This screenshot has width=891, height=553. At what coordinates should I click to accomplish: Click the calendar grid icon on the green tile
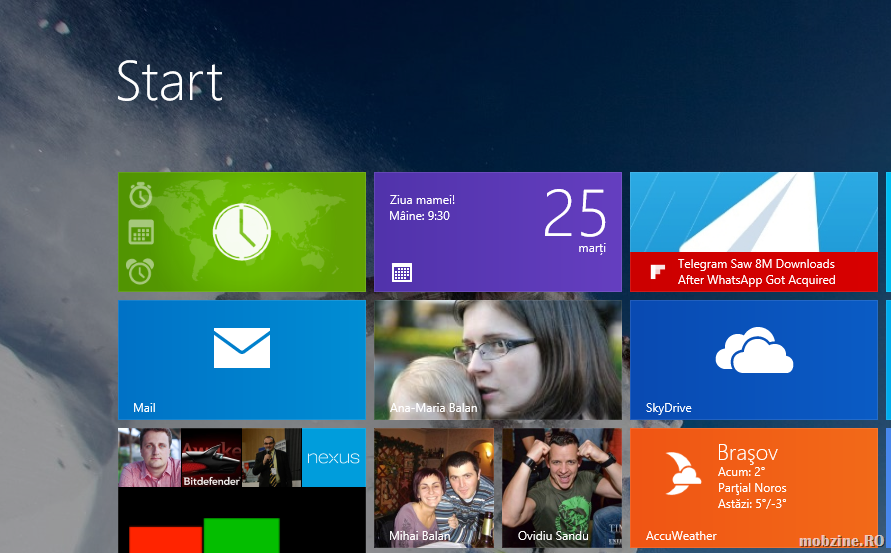click(141, 232)
